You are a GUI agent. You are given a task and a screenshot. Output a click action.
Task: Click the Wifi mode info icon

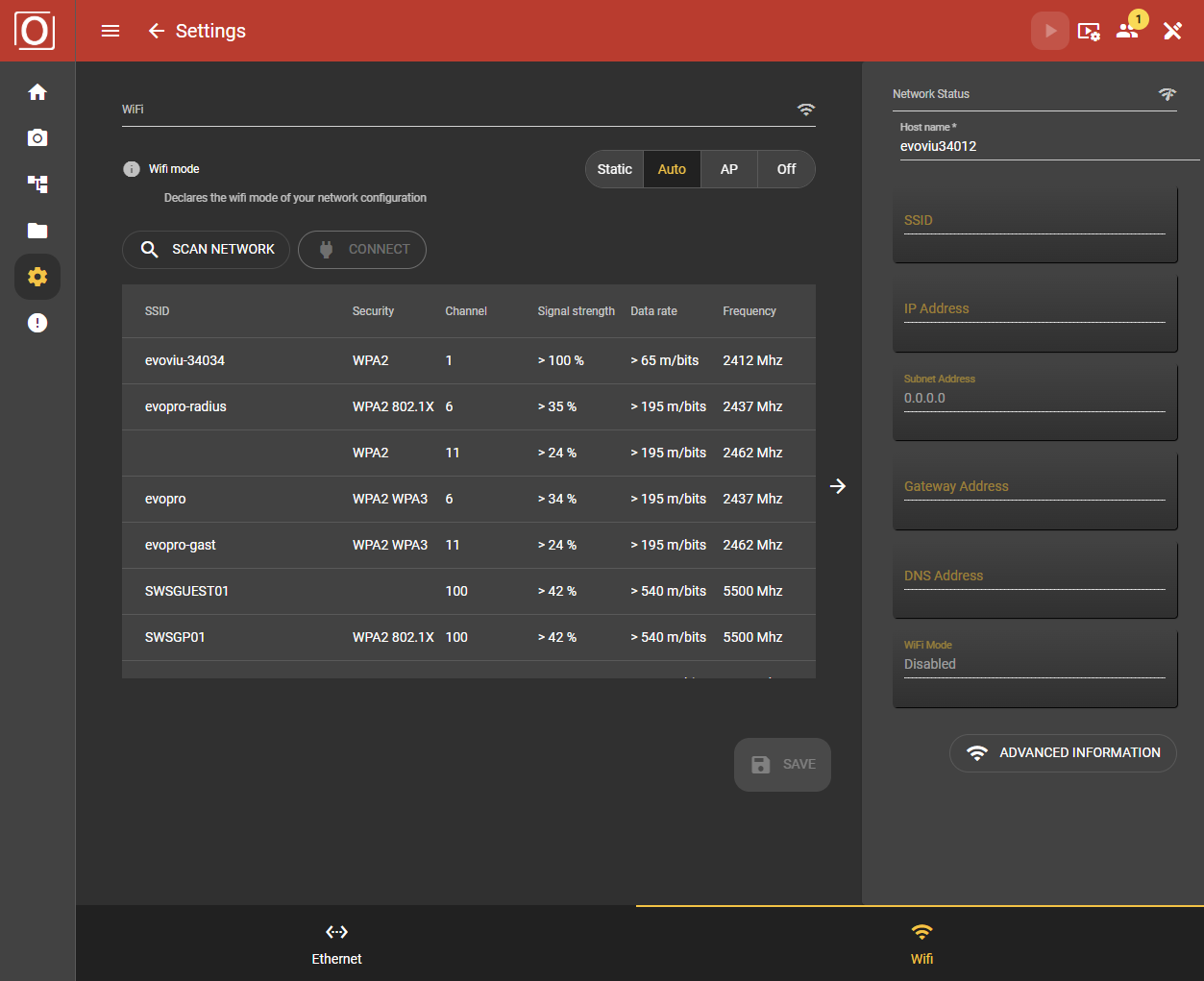(132, 169)
